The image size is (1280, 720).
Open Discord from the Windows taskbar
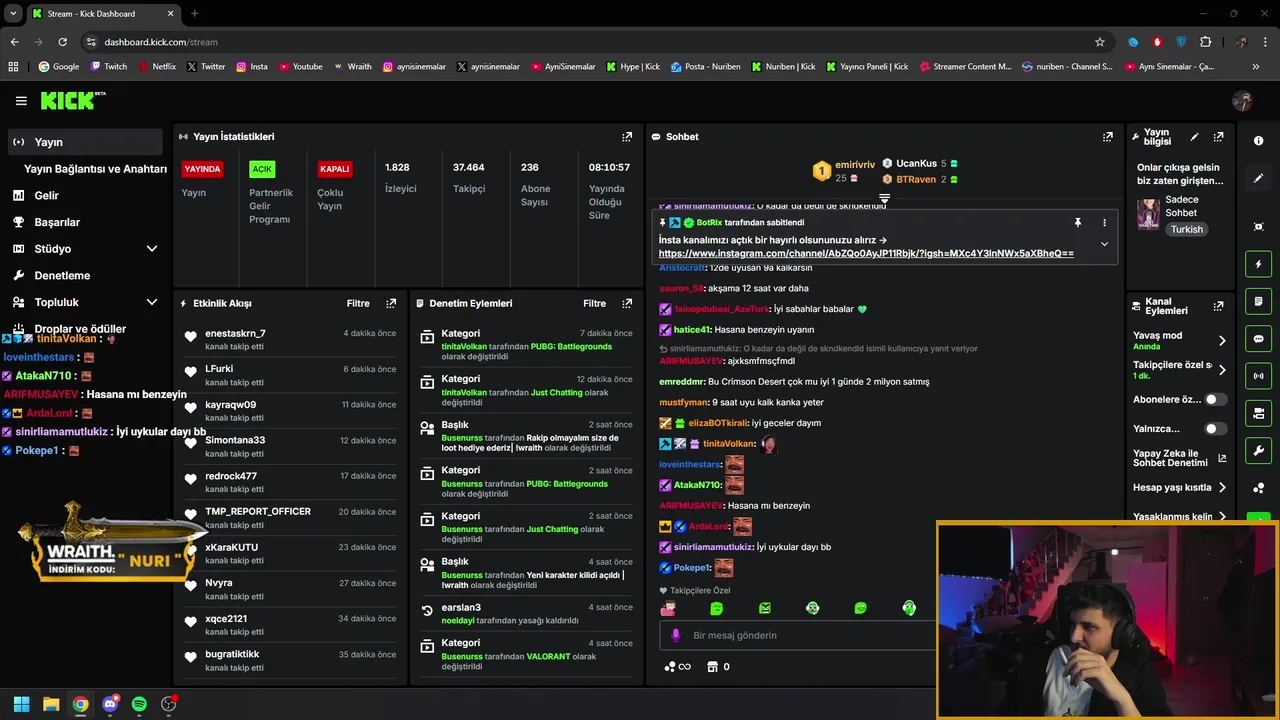click(x=110, y=704)
